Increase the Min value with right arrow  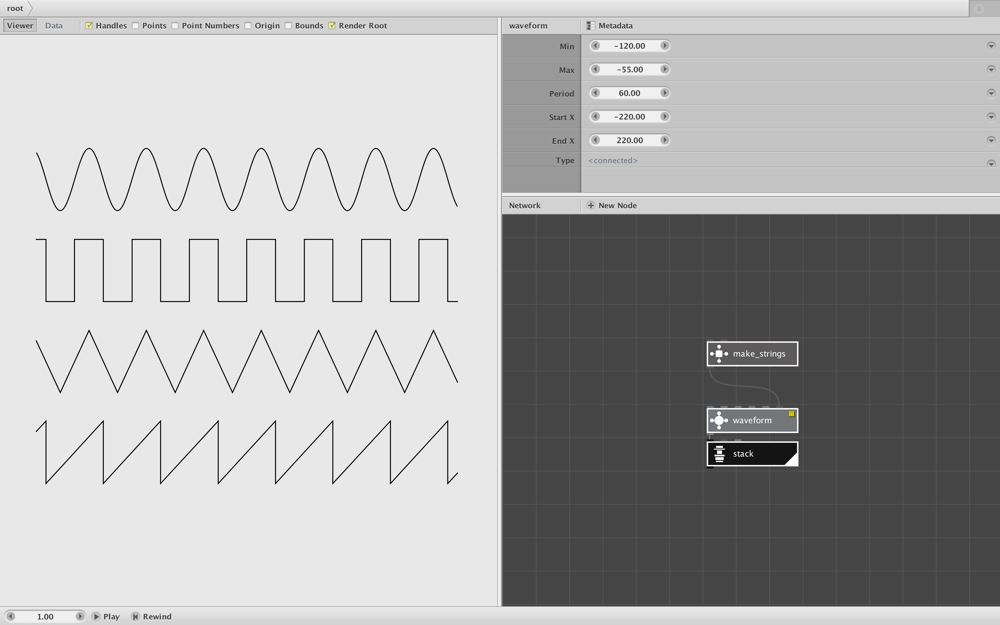(665, 46)
